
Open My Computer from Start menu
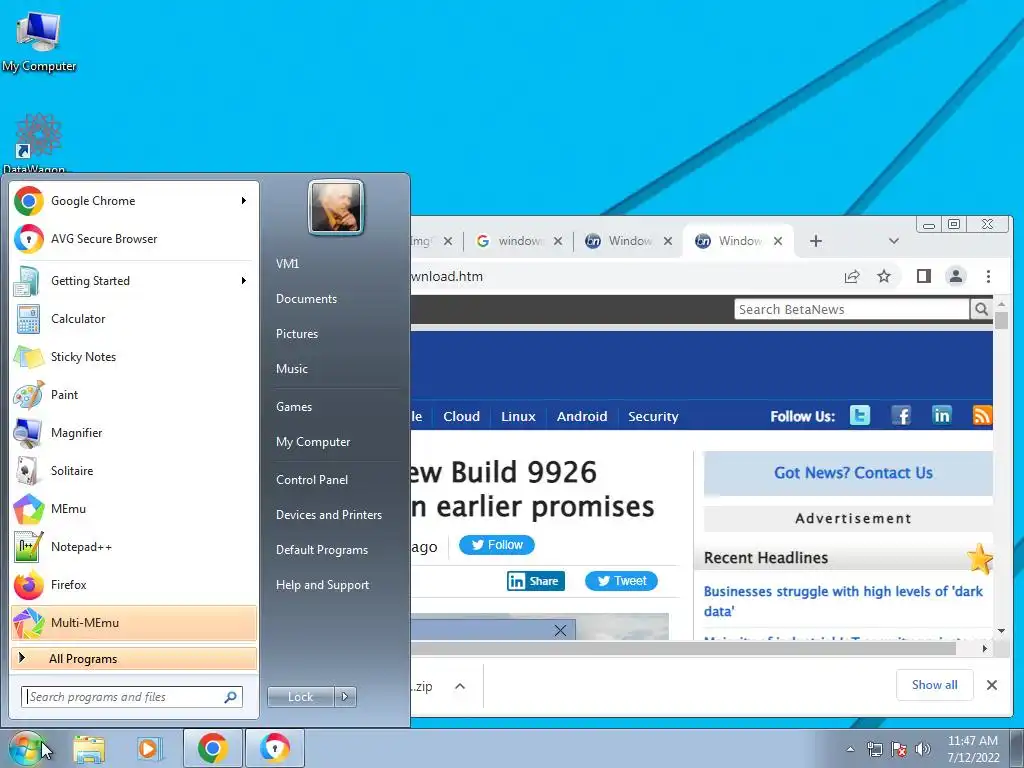(313, 442)
